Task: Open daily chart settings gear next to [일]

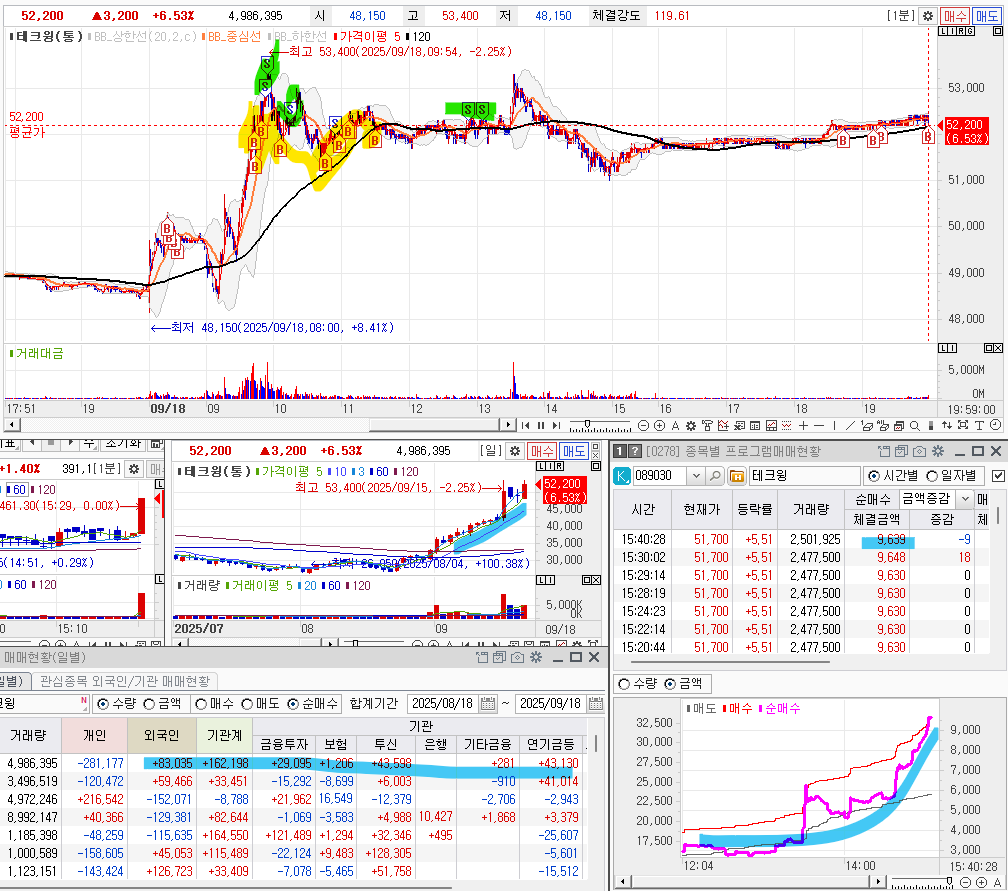Action: 514,451
